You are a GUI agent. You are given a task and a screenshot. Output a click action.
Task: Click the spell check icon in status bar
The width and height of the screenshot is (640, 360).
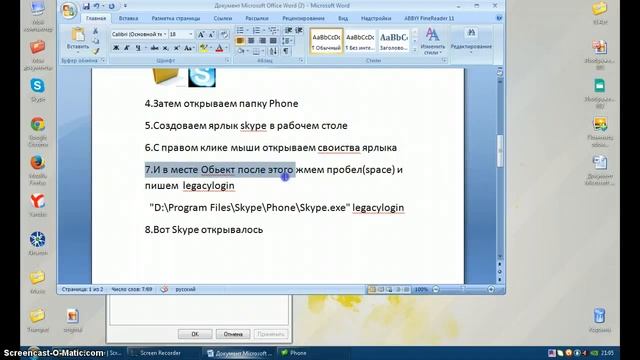click(164, 289)
